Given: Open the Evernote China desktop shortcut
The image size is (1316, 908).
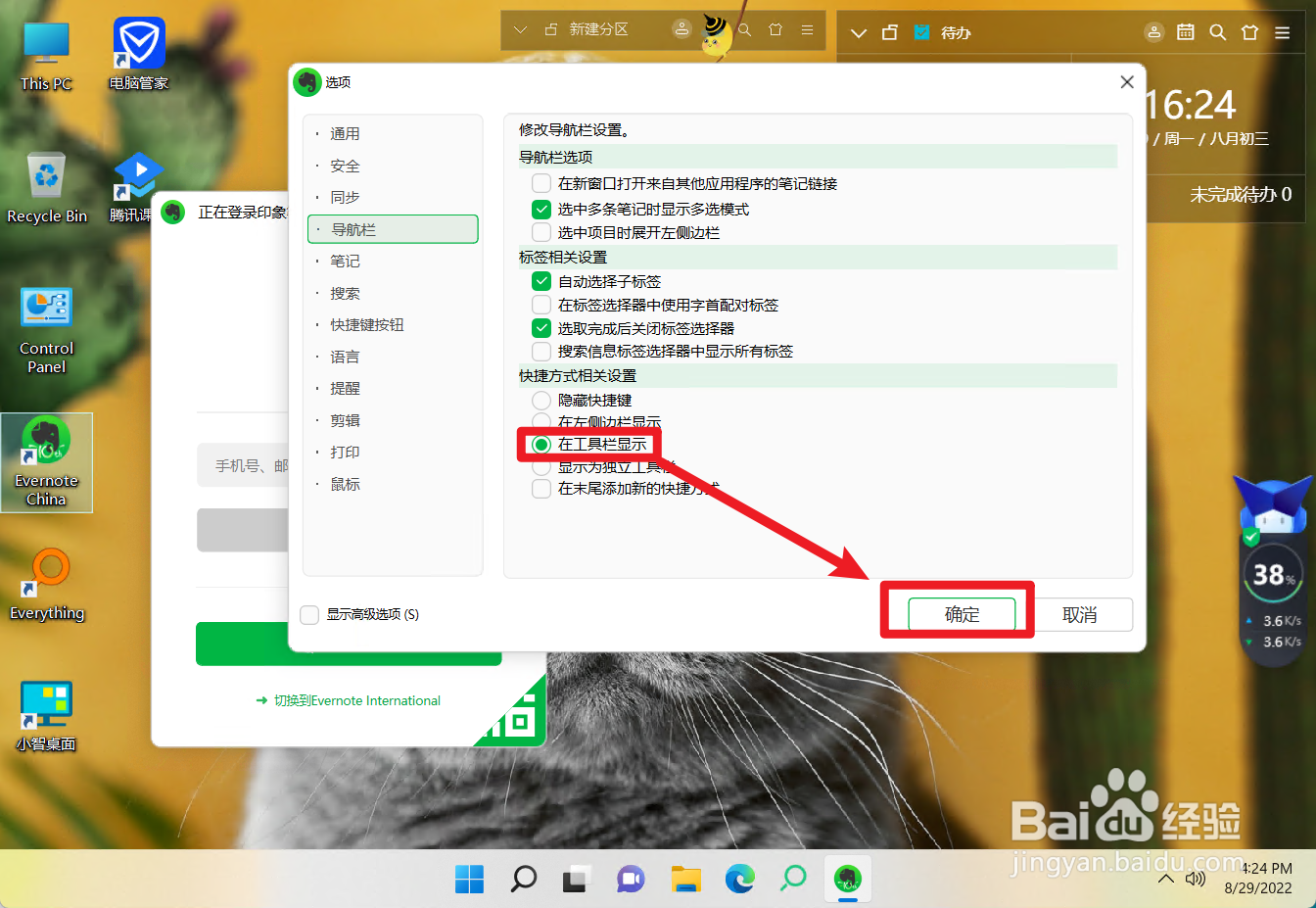Looking at the screenshot, I should pyautogui.click(x=46, y=462).
